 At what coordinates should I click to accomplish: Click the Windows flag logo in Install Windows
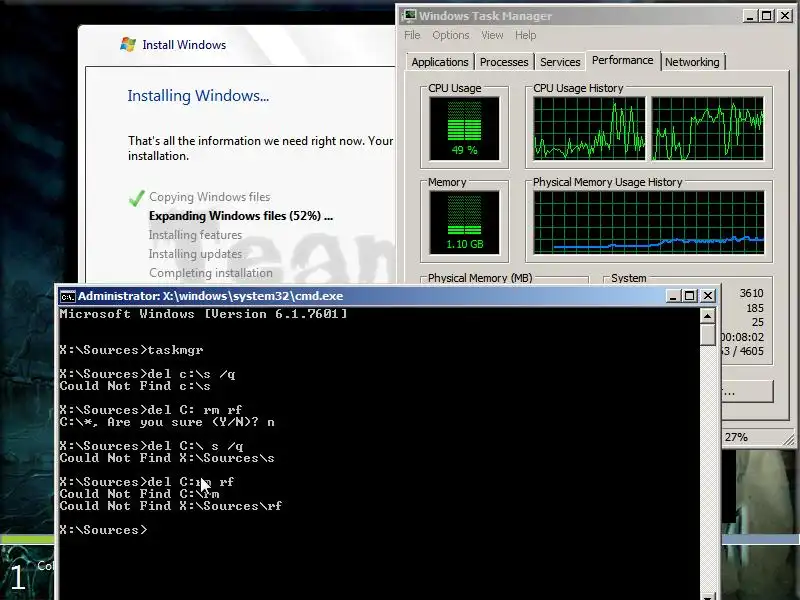(128, 44)
